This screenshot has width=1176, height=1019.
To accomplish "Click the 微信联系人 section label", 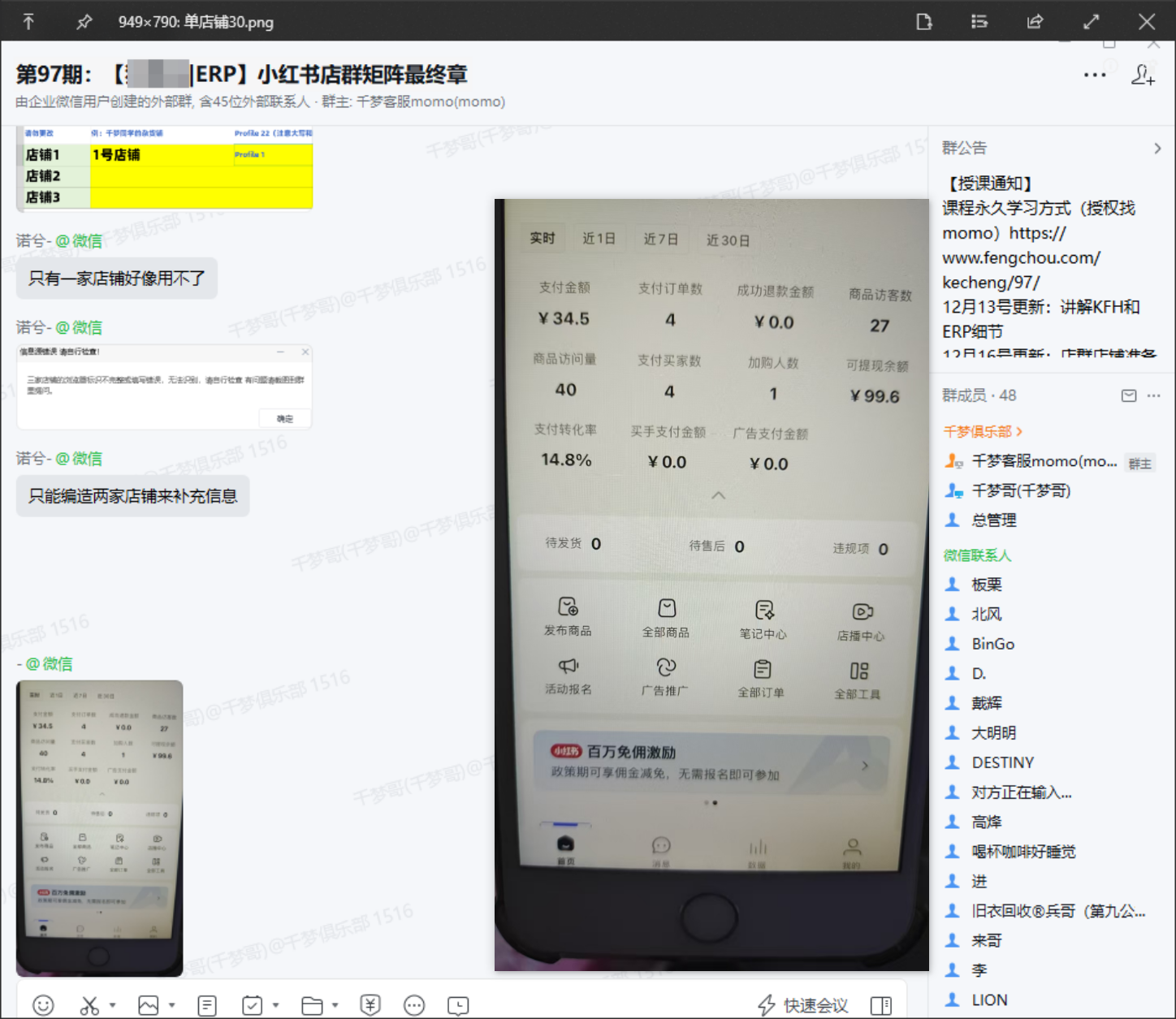I will point(977,555).
